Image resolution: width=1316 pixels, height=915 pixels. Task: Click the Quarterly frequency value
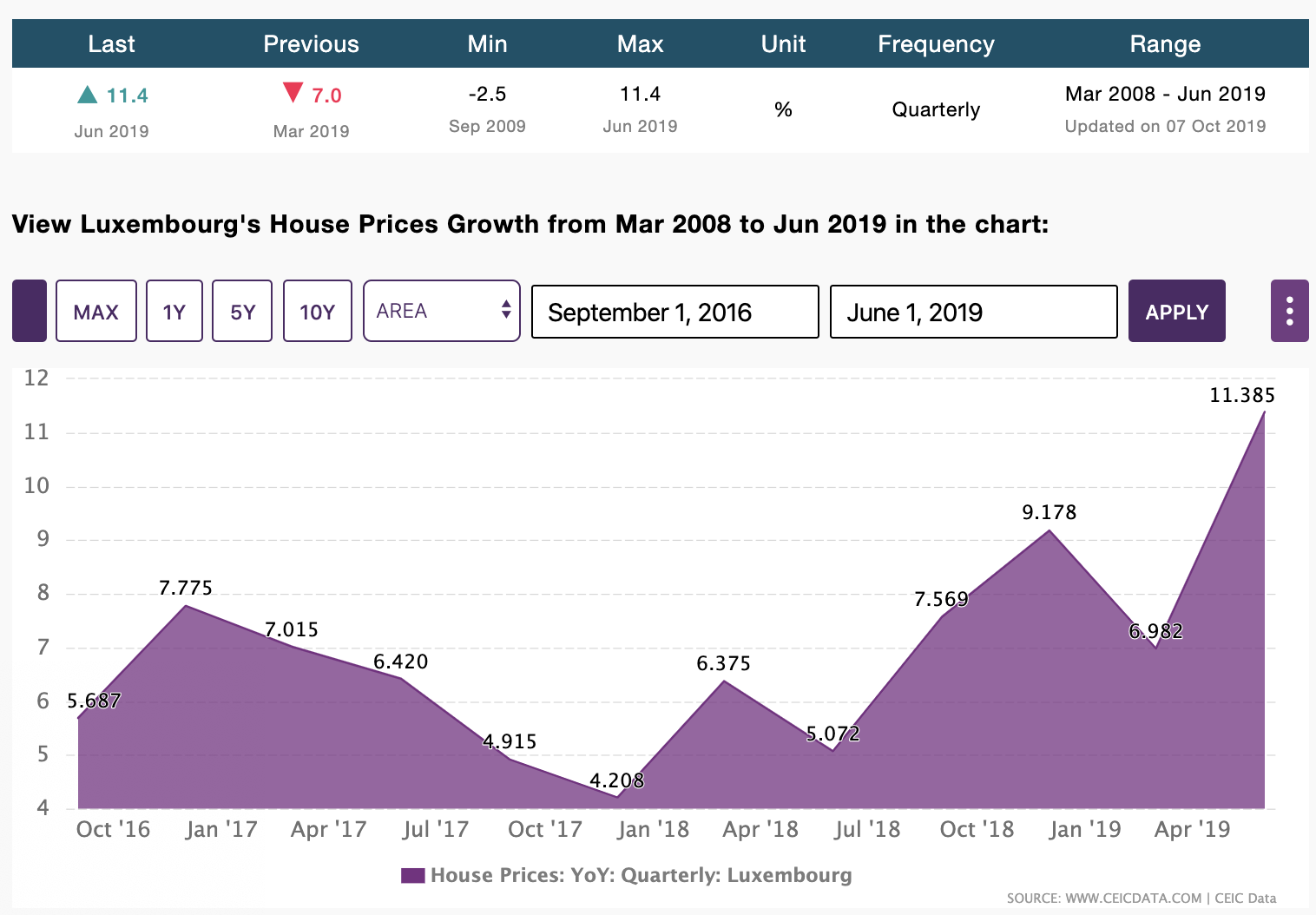tap(936, 109)
